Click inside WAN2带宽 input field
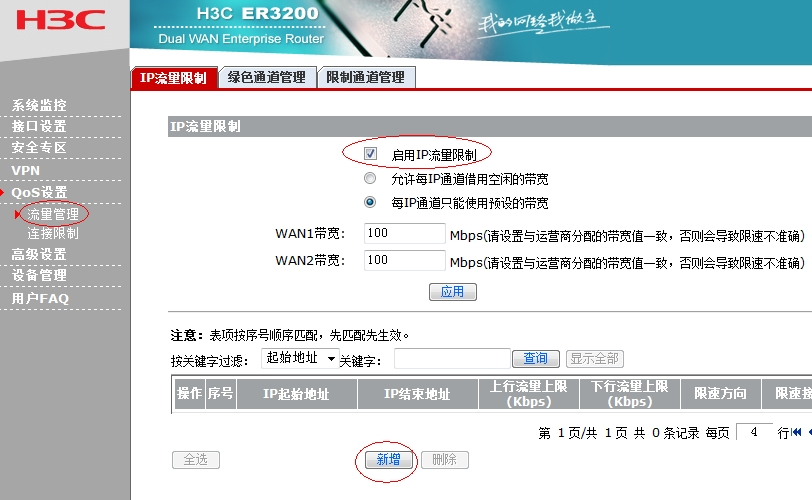812x500 pixels. click(x=404, y=260)
